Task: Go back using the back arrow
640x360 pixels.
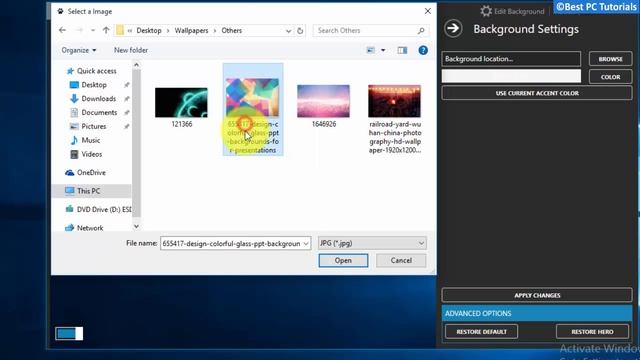Action: [x=62, y=30]
